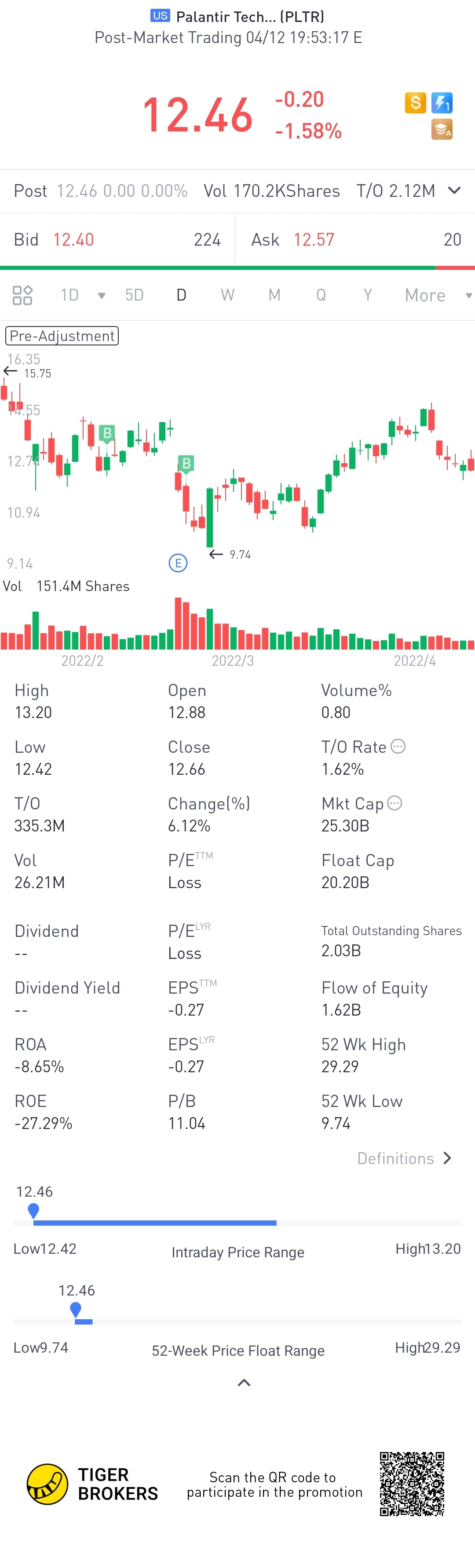Tap the earnings E marker on chart

tap(178, 563)
